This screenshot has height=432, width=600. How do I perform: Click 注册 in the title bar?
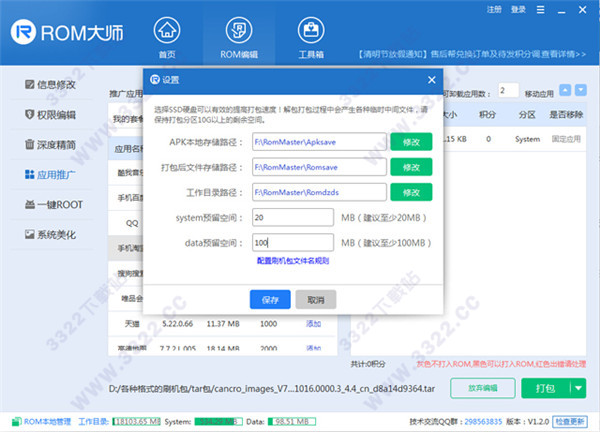click(494, 10)
